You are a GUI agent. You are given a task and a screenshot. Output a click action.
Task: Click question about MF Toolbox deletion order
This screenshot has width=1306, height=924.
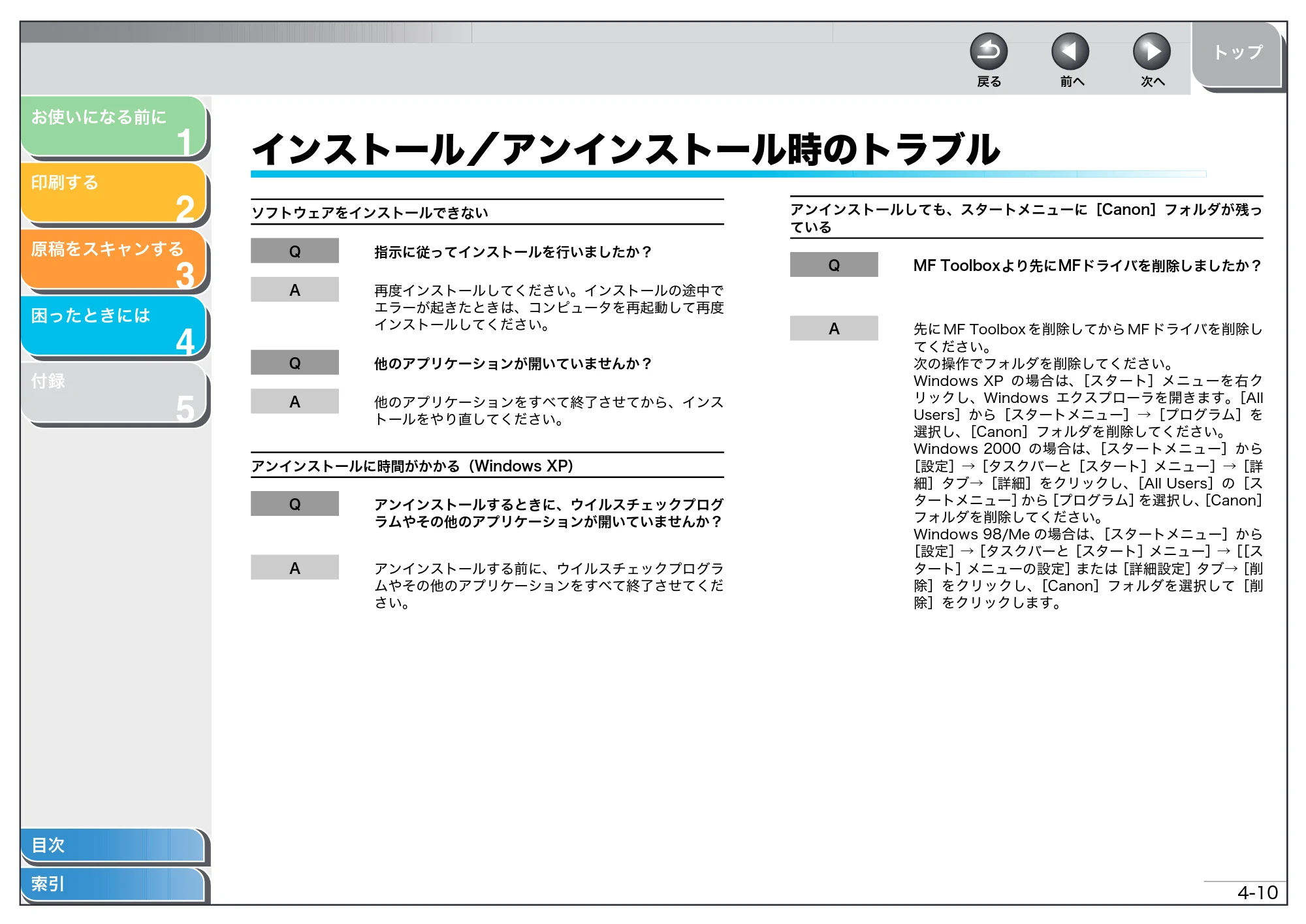pos(1087,266)
